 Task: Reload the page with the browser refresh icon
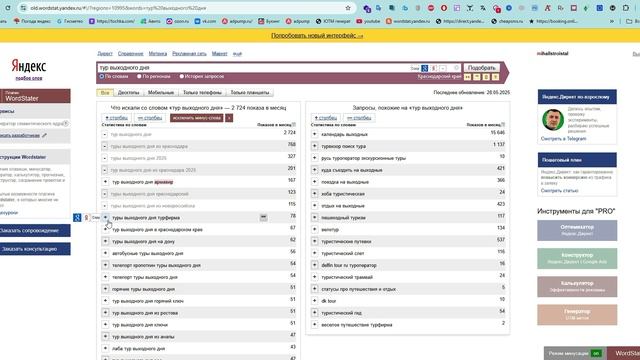point(7,8)
